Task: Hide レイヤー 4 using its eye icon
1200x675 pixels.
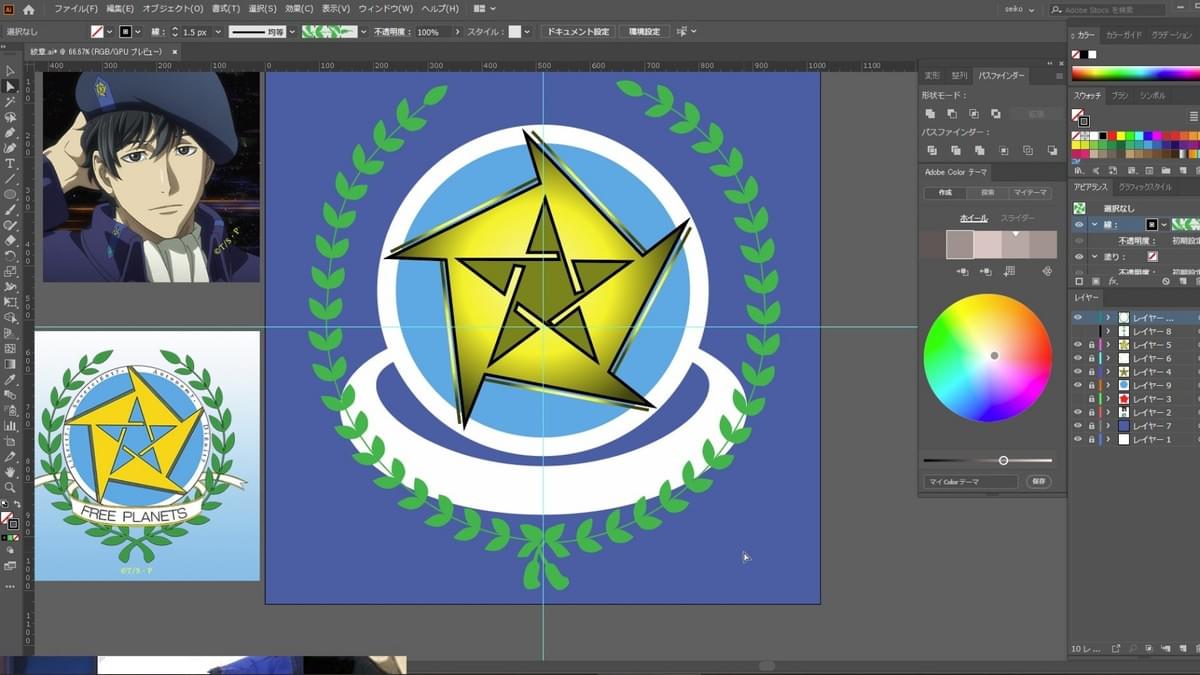Action: pos(1078,372)
